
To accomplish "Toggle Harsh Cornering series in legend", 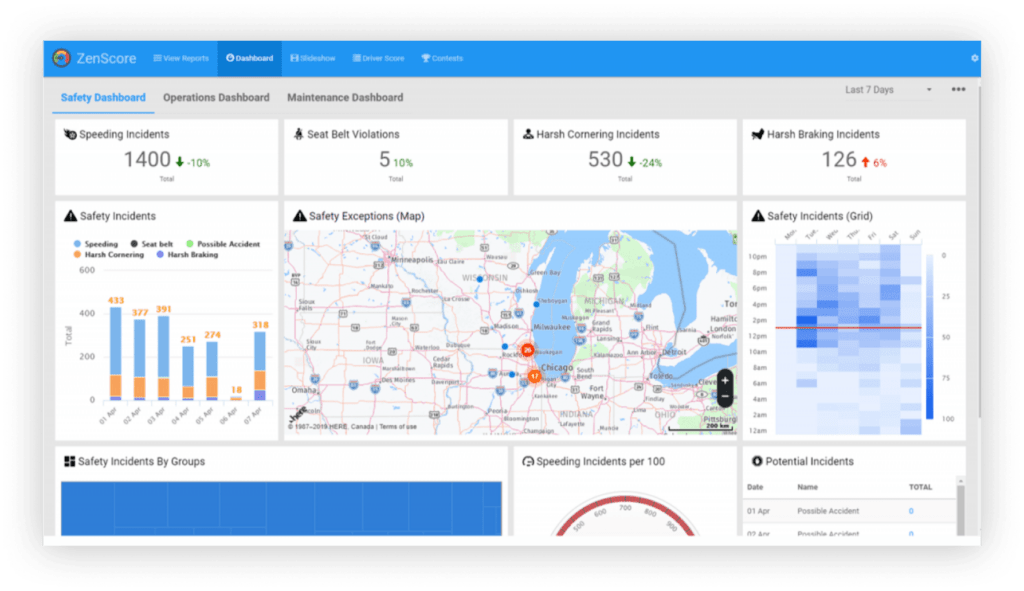I will (108, 255).
